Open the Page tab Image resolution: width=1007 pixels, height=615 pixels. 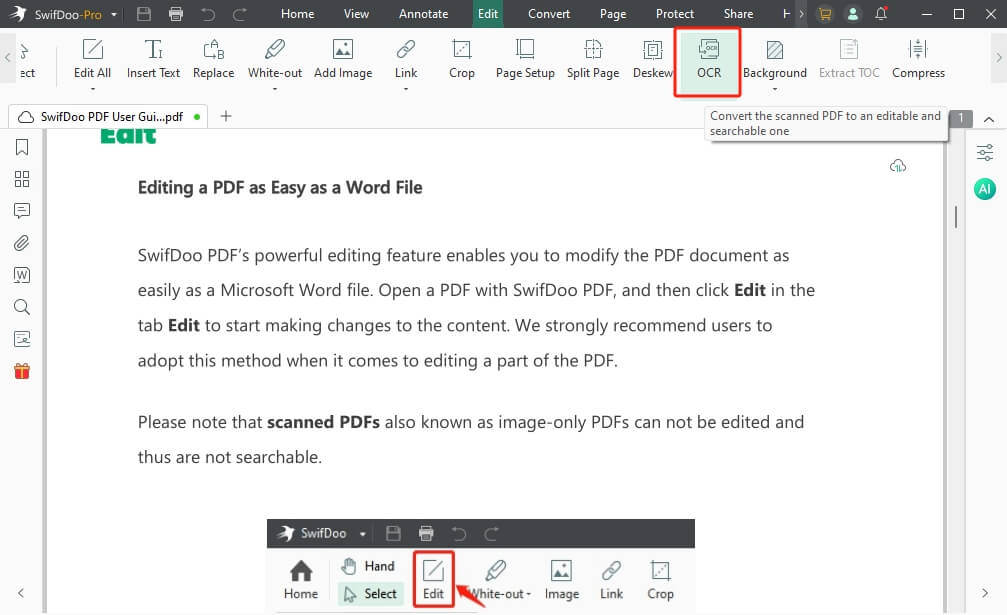(613, 13)
